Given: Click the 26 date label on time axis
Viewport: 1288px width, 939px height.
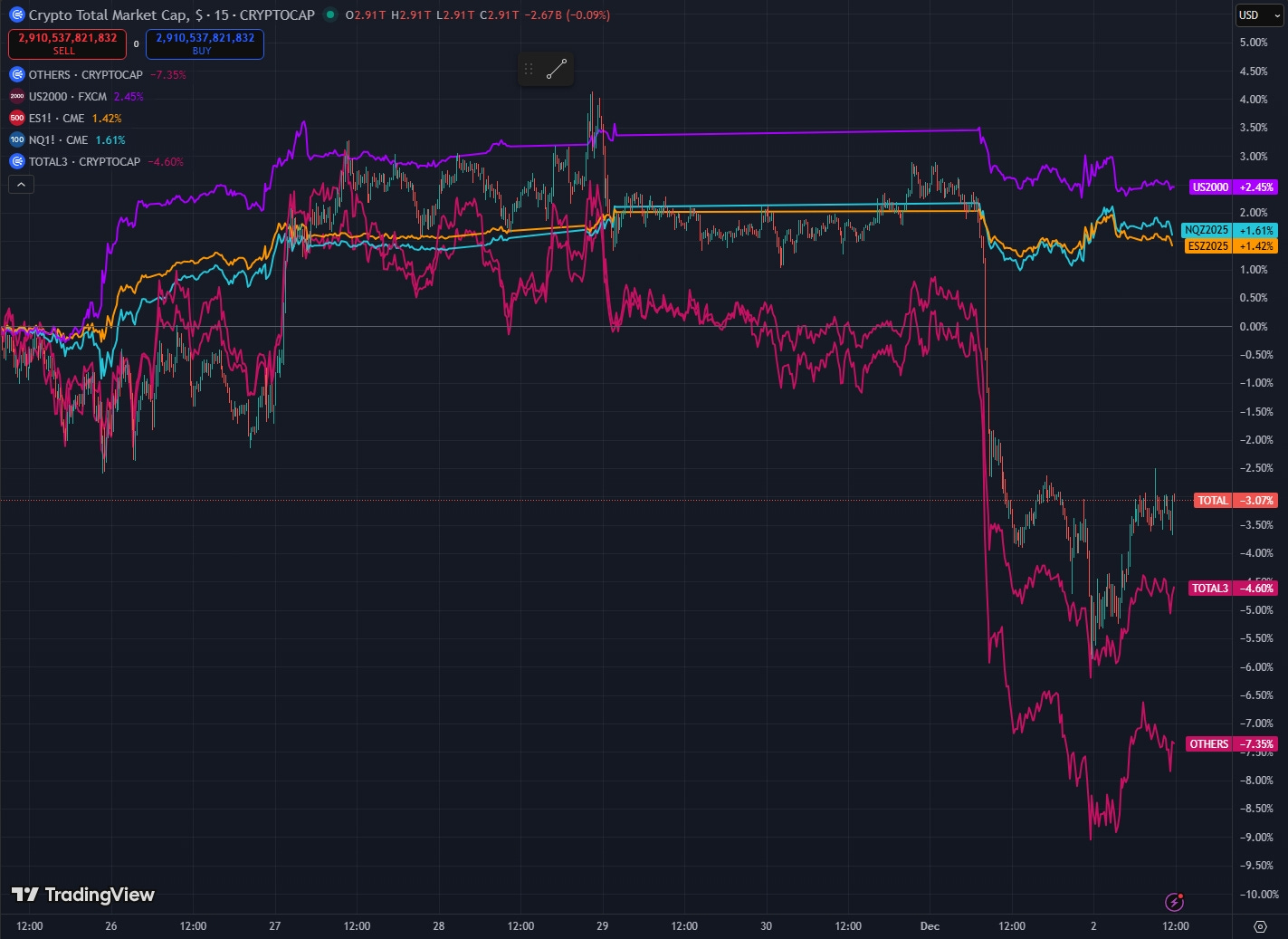Looking at the screenshot, I should [x=111, y=925].
